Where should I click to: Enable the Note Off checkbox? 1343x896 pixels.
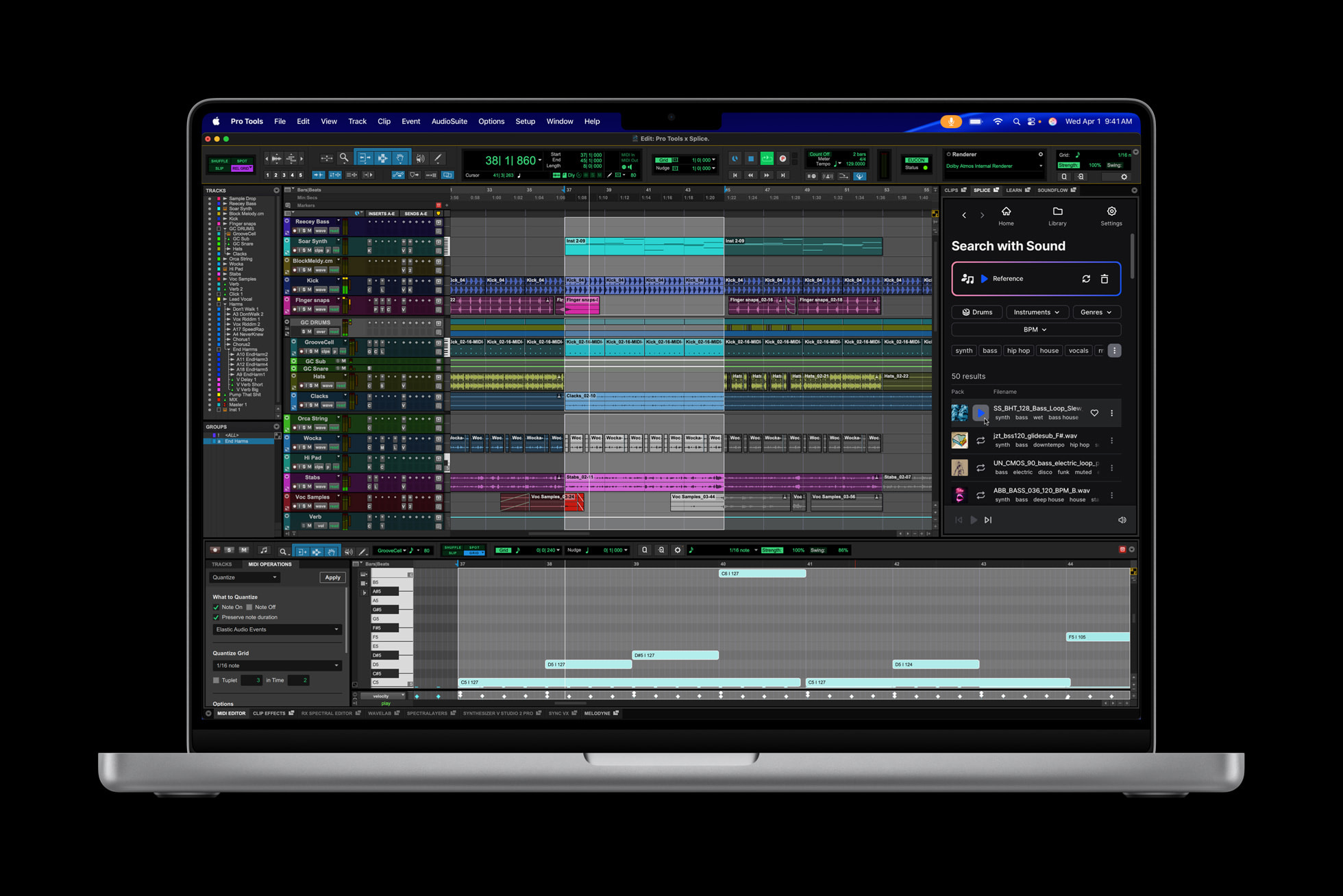click(x=249, y=607)
